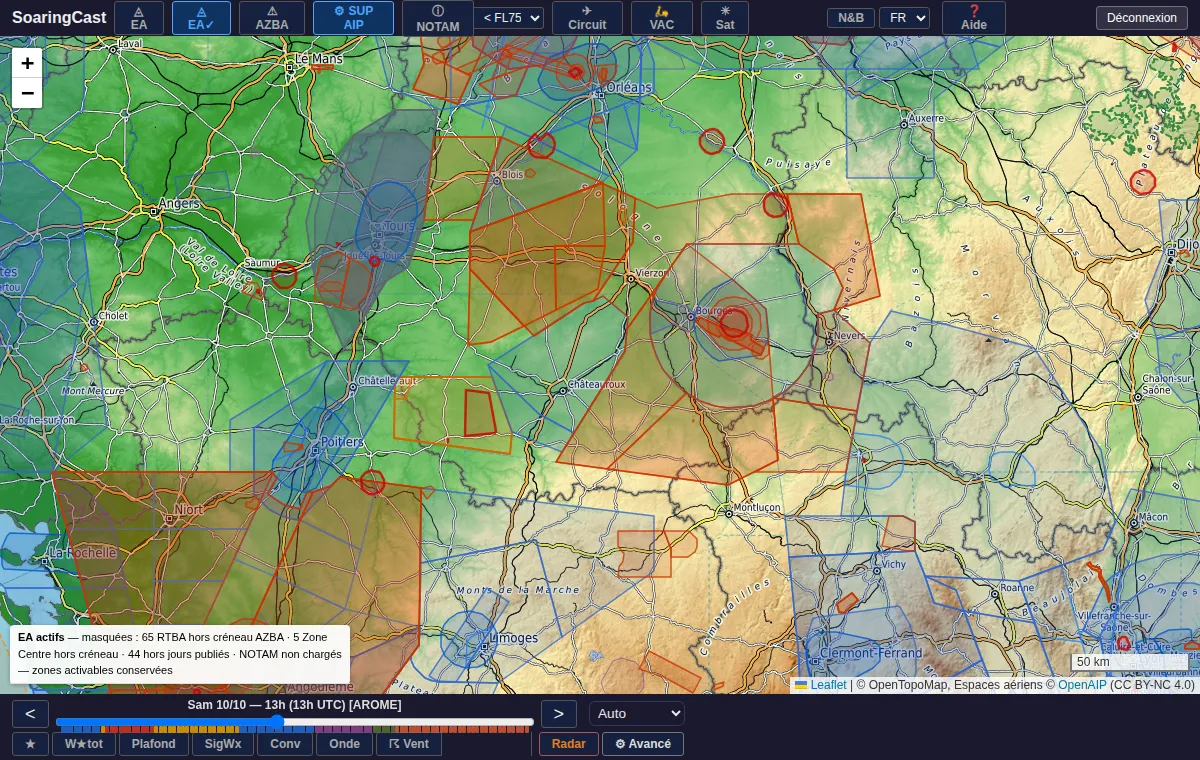The image size is (1200, 760).
Task: Go to previous forecast time step
Action: click(30, 714)
